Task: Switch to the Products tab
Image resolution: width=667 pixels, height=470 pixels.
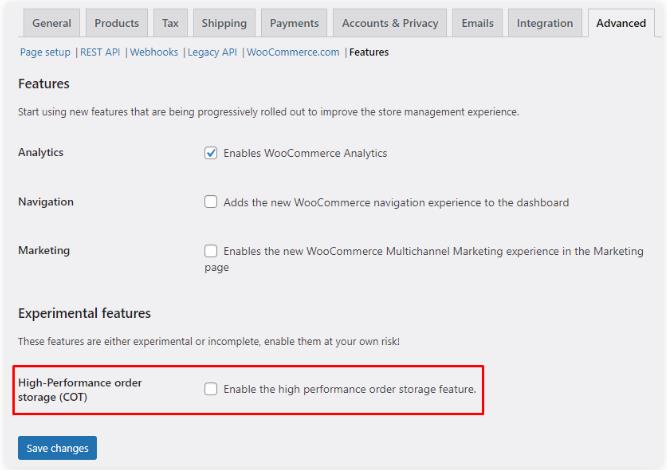Action: pyautogui.click(x=117, y=23)
